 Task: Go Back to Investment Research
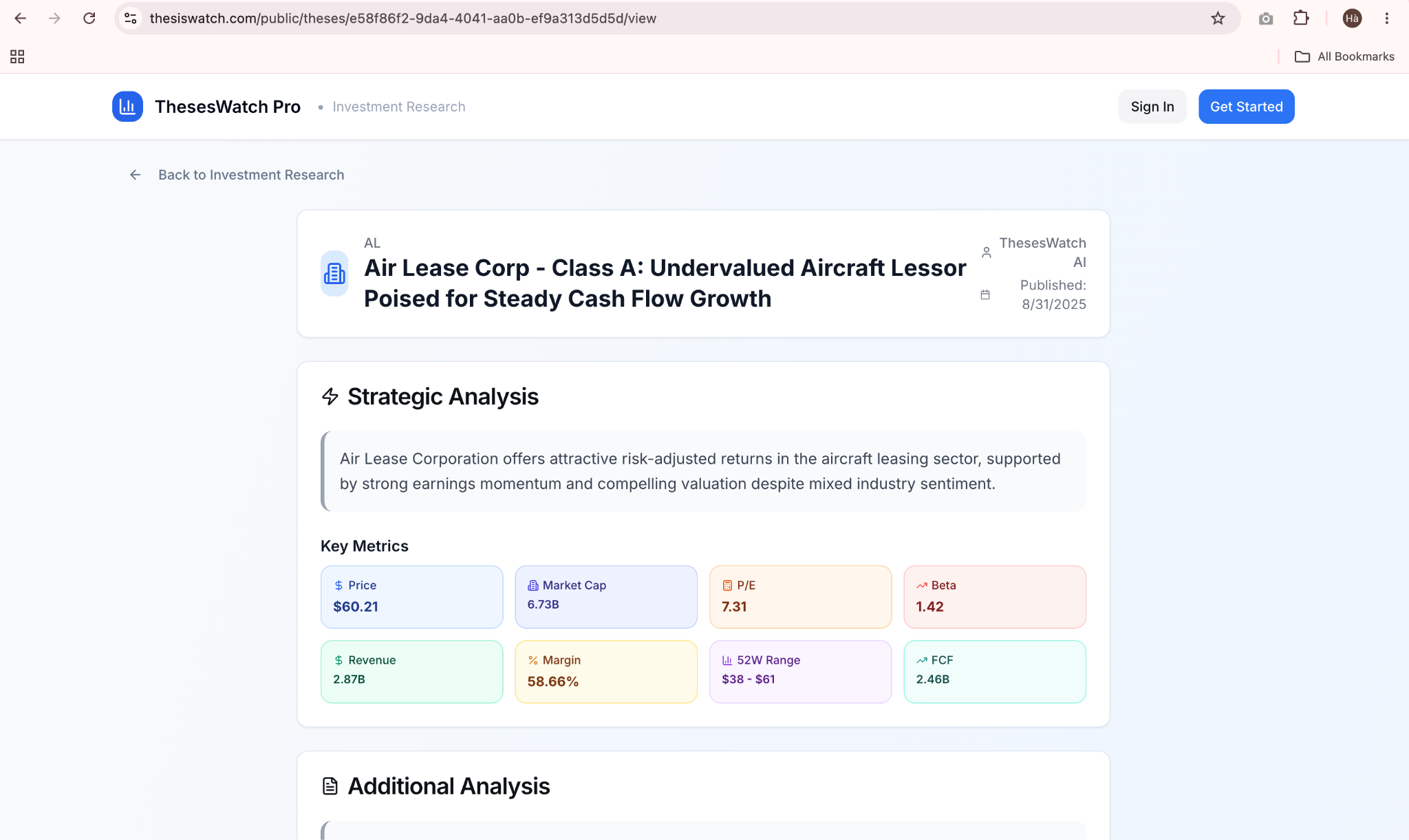pos(251,175)
